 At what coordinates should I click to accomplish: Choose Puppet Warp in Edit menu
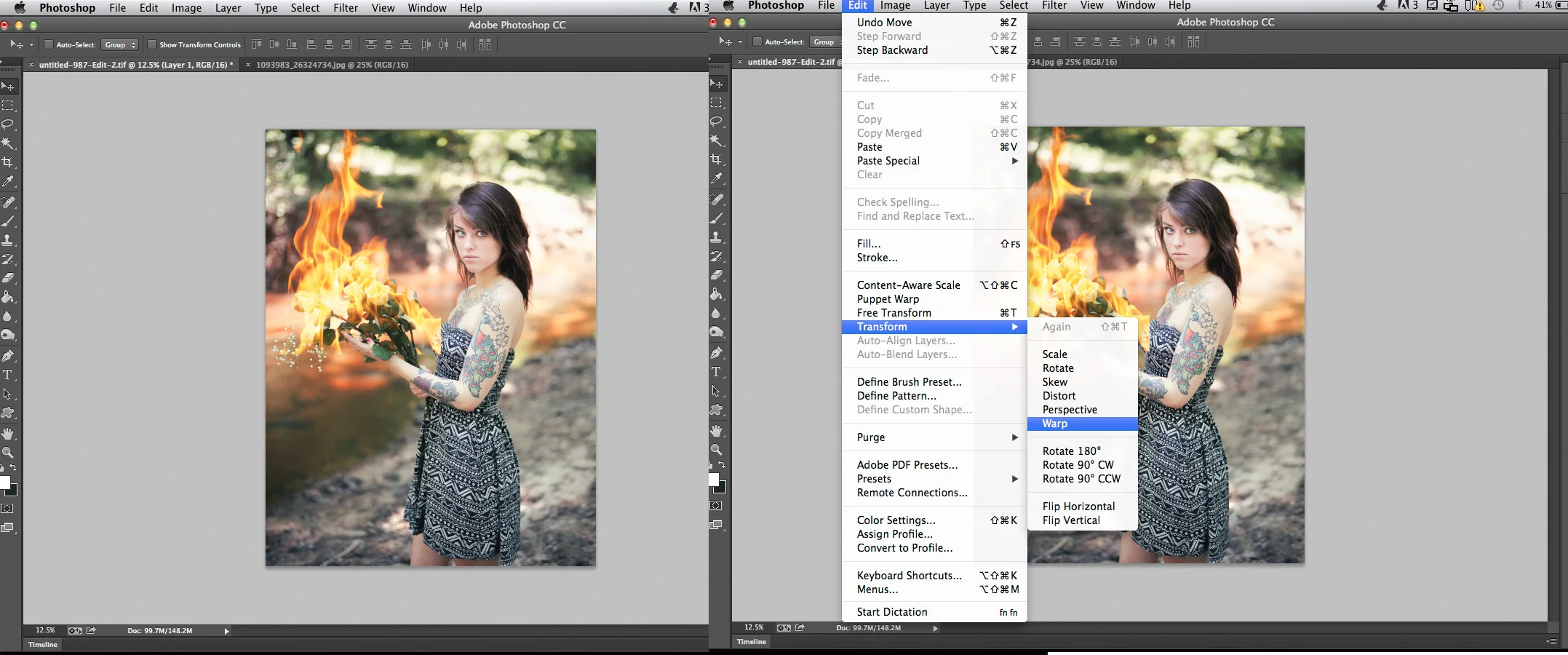click(934, 299)
